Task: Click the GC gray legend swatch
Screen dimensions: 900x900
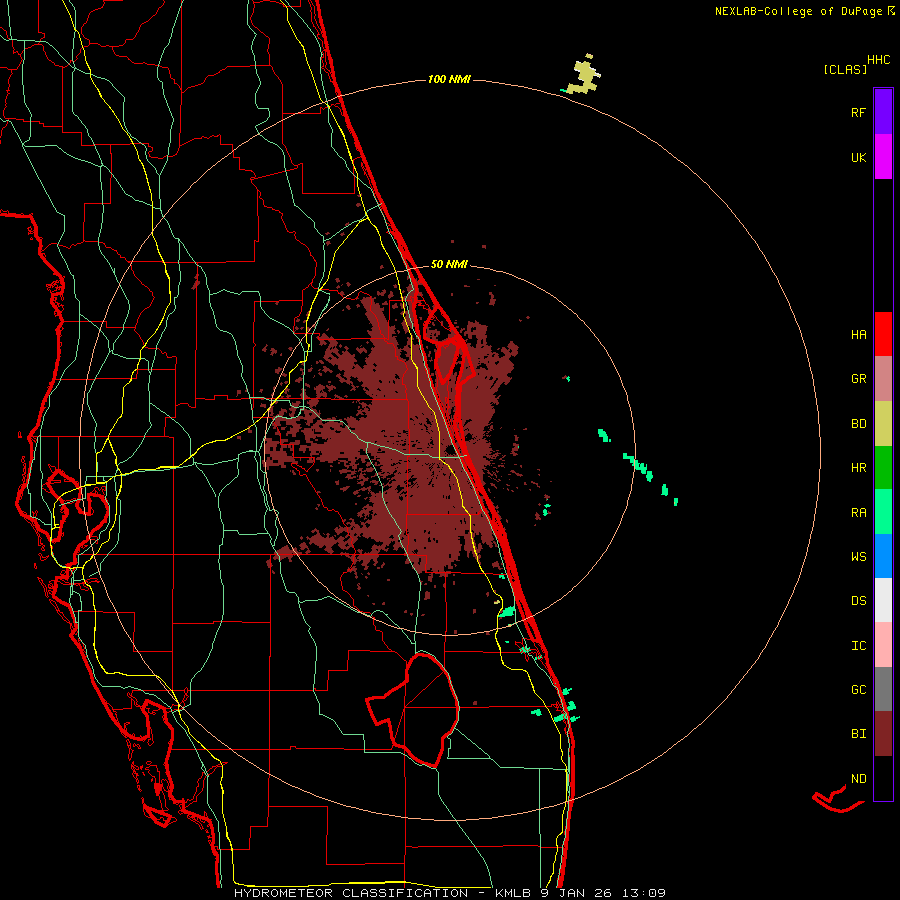Action: [883, 689]
